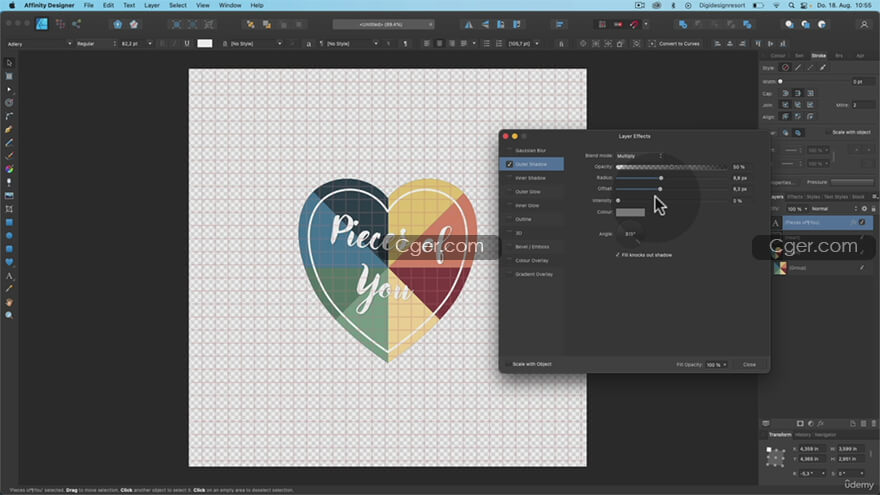Select the Move tool in the left toolbar
The height and width of the screenshot is (495, 880).
click(9, 63)
